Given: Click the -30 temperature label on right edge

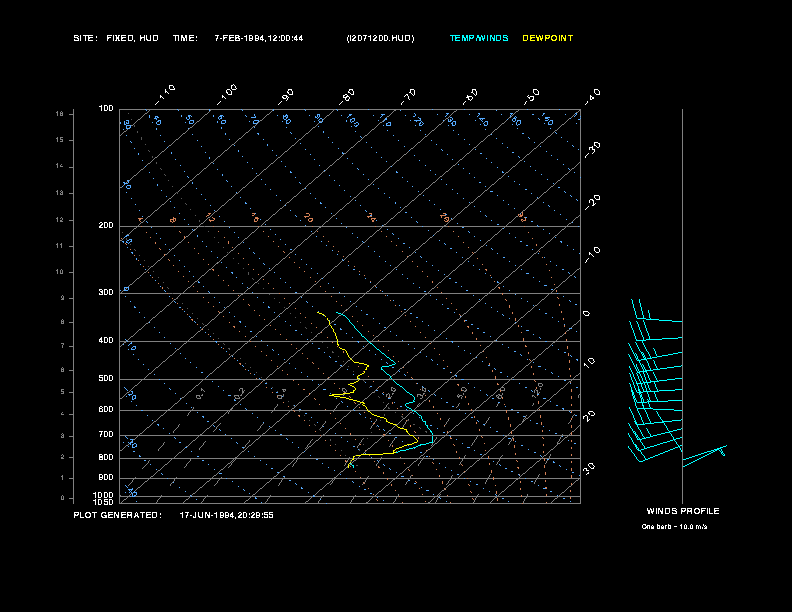Looking at the screenshot, I should click(592, 150).
